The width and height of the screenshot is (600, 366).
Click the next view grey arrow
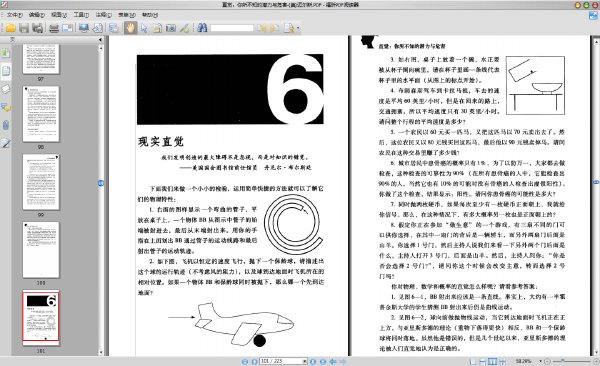[x=343, y=361]
